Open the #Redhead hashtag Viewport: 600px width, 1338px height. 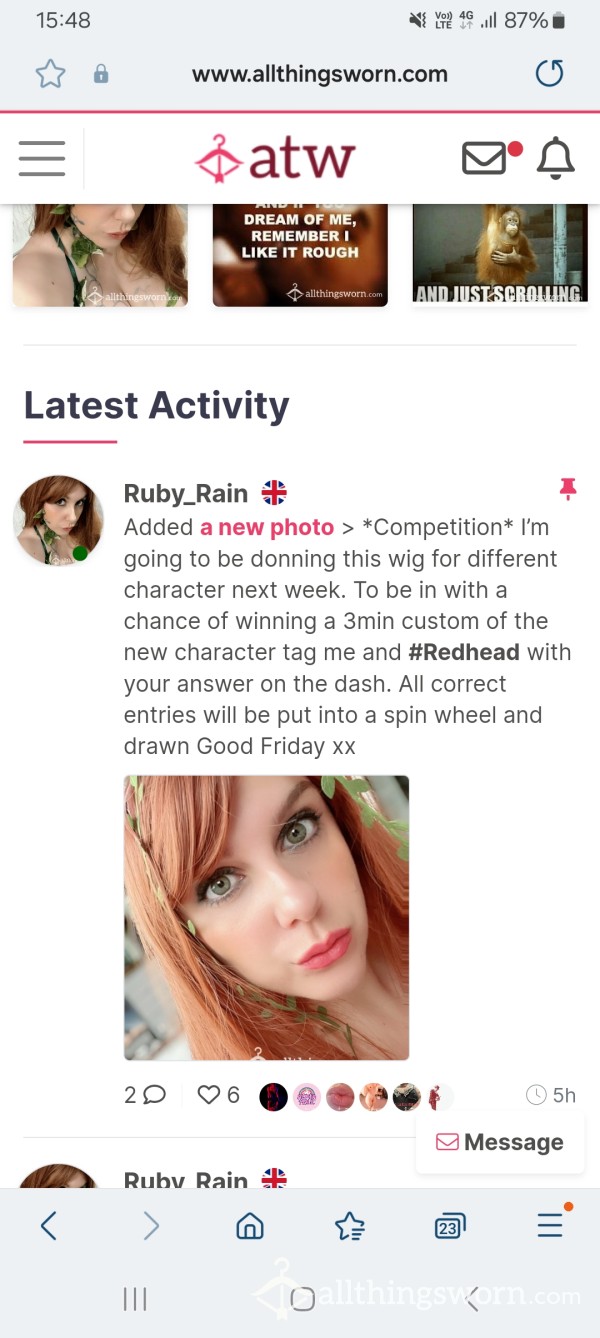point(464,652)
